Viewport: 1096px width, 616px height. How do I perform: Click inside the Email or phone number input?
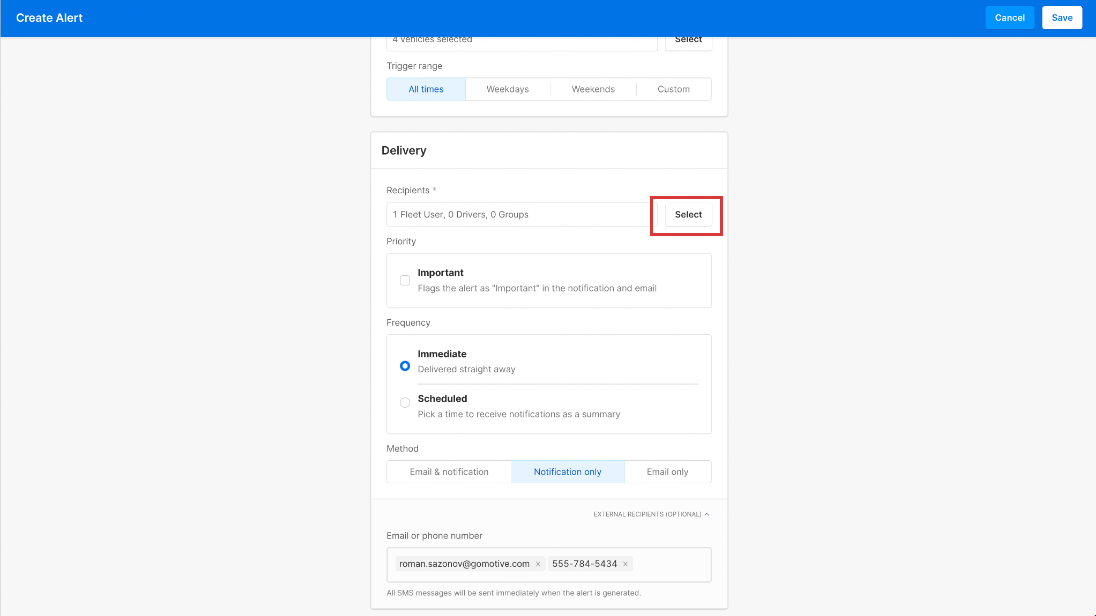click(x=672, y=564)
